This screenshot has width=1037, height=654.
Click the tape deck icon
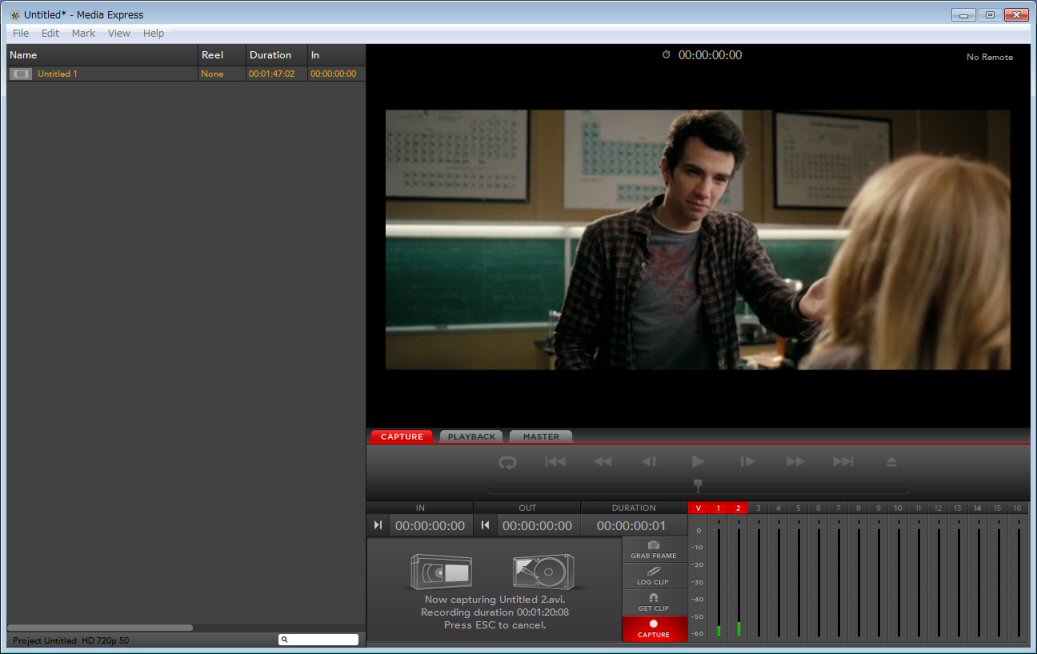coord(440,571)
